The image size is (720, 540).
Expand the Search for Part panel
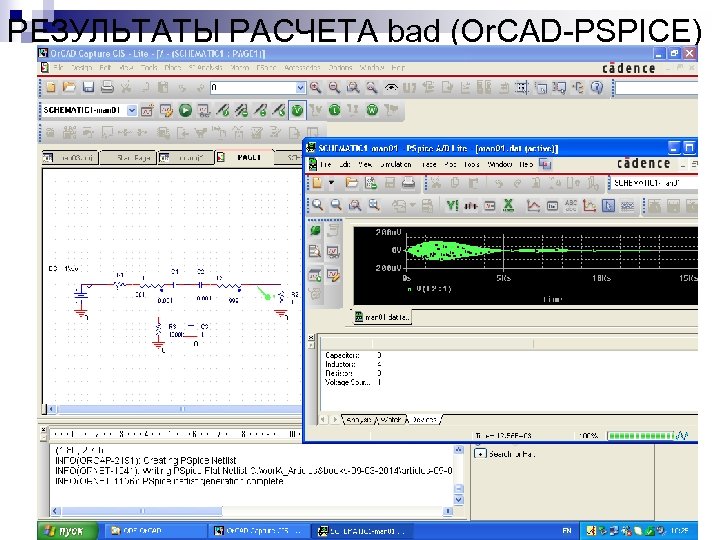point(480,454)
